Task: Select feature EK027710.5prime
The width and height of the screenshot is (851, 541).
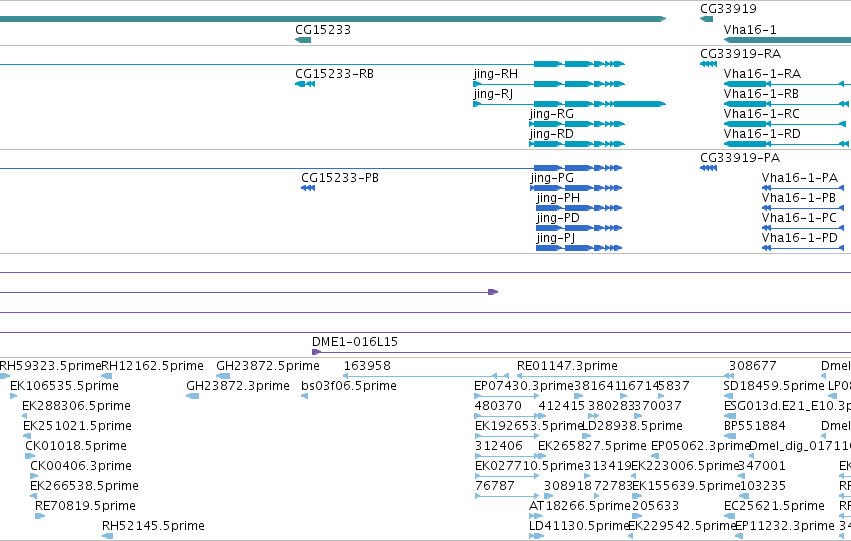Action: click(529, 466)
